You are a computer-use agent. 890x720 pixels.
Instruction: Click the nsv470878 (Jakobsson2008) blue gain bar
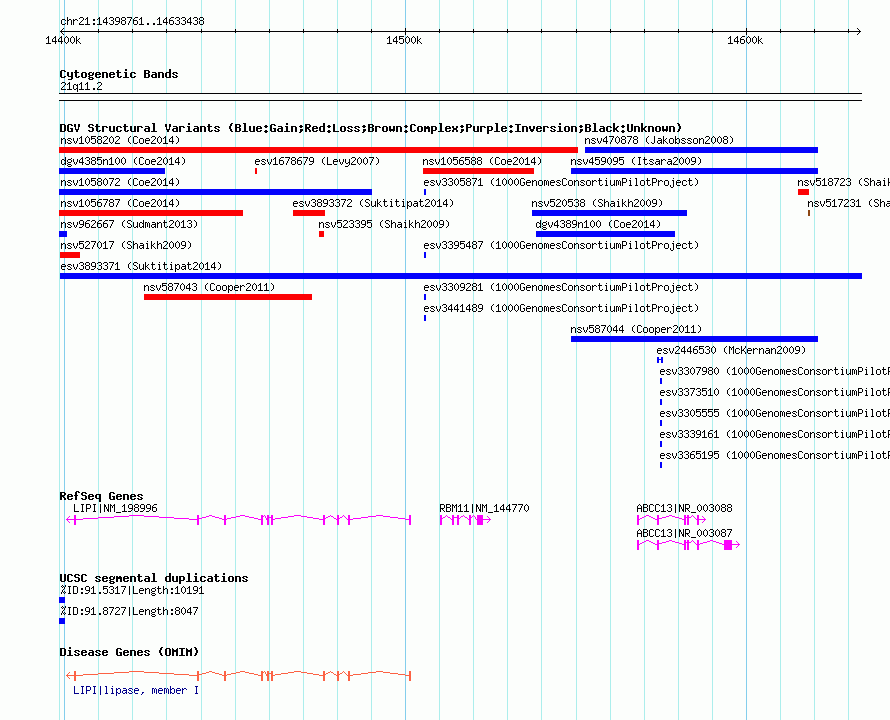tap(701, 150)
